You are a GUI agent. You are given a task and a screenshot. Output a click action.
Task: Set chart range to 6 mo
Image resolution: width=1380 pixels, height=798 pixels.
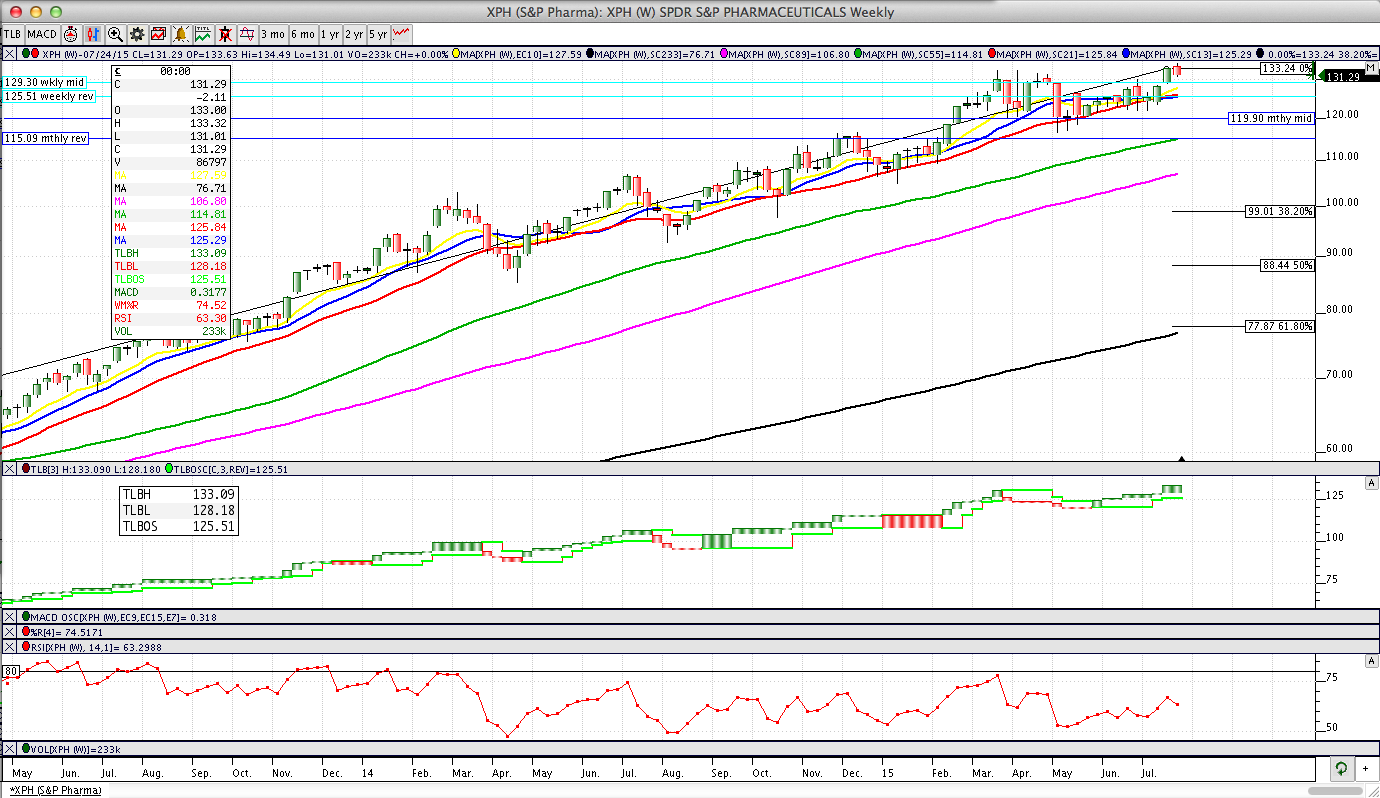(303, 33)
